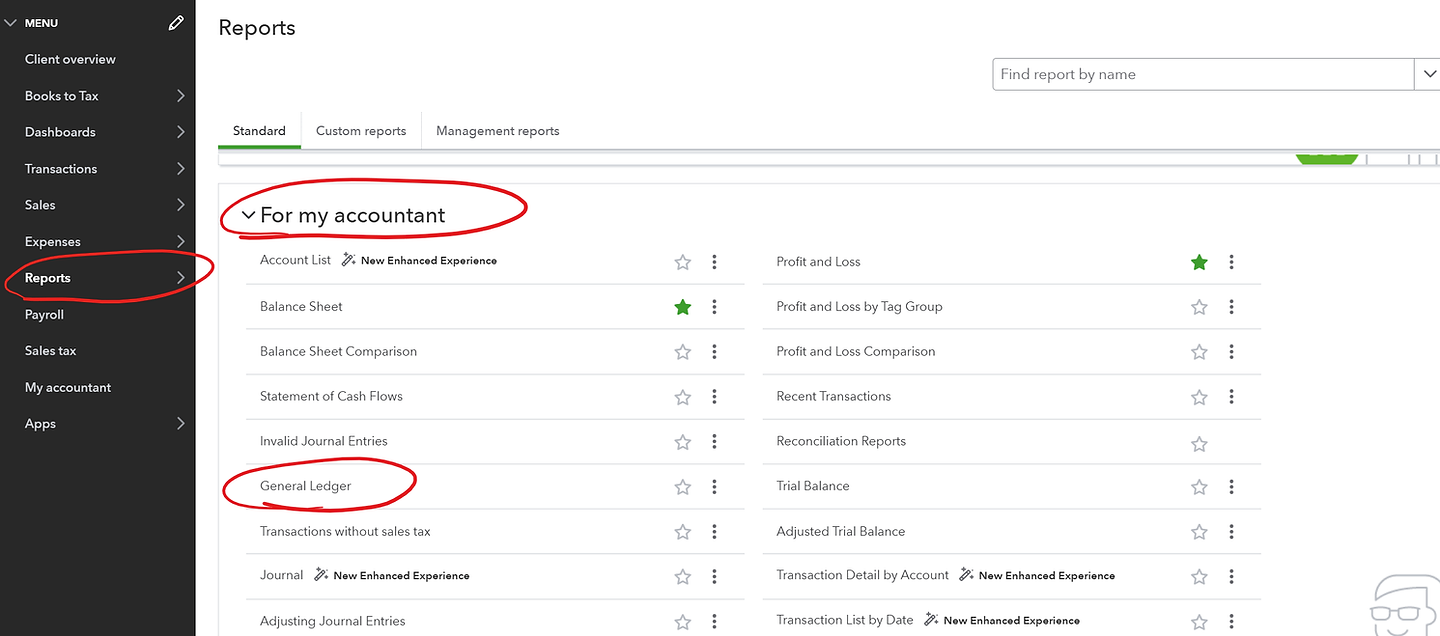Expand the Dashboards submenu
The width and height of the screenshot is (1440, 636).
(181, 132)
